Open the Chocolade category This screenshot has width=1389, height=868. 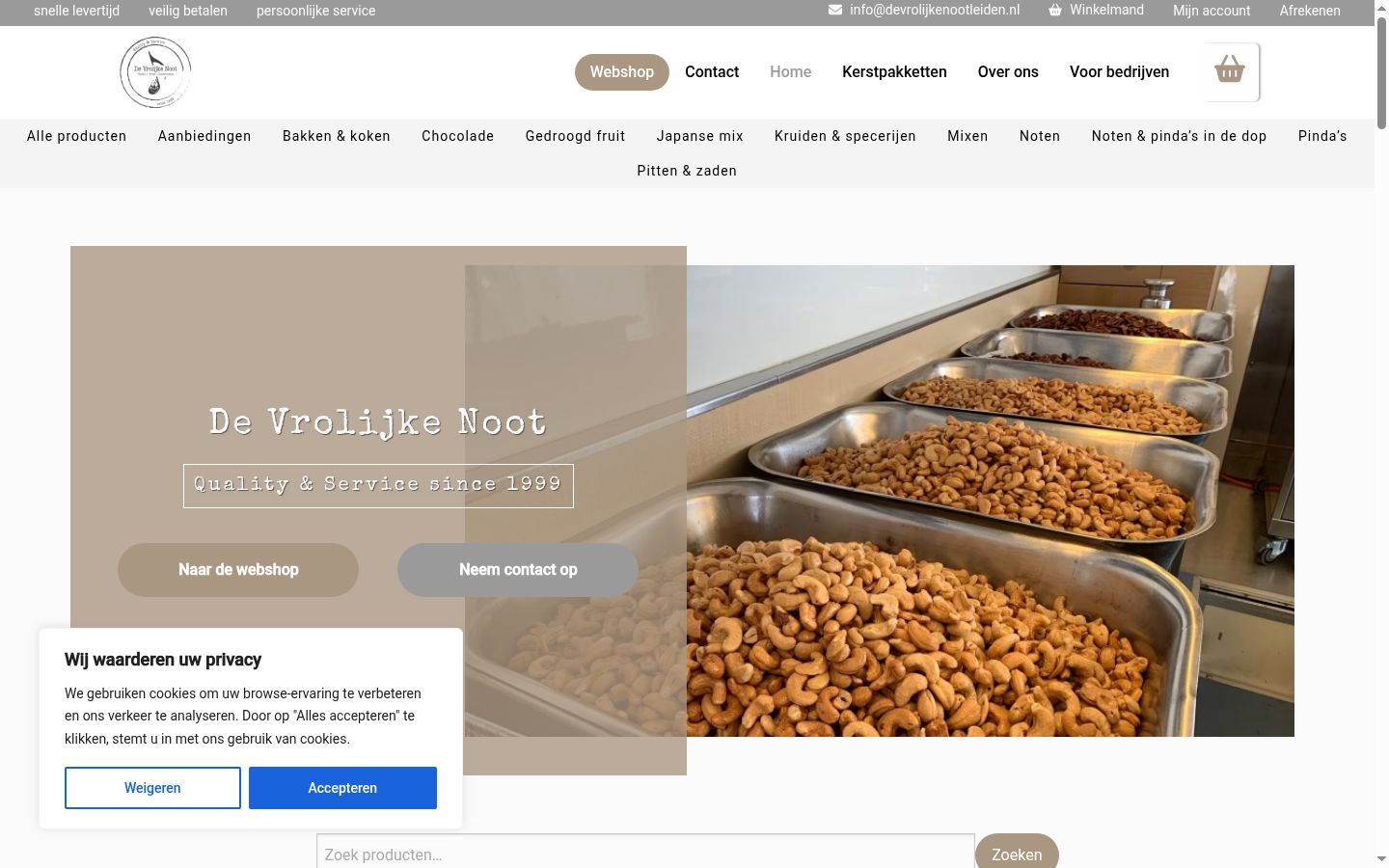[458, 136]
